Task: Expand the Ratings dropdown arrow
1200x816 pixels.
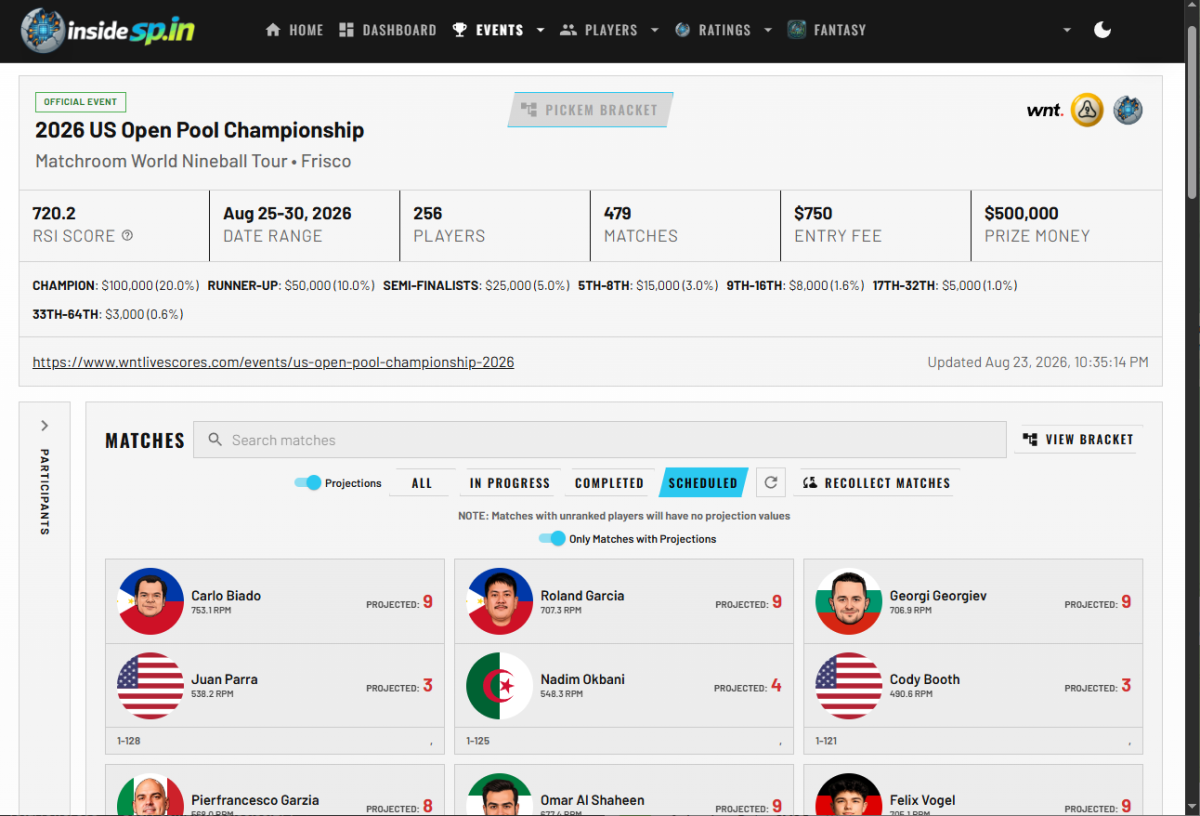Action: point(768,30)
